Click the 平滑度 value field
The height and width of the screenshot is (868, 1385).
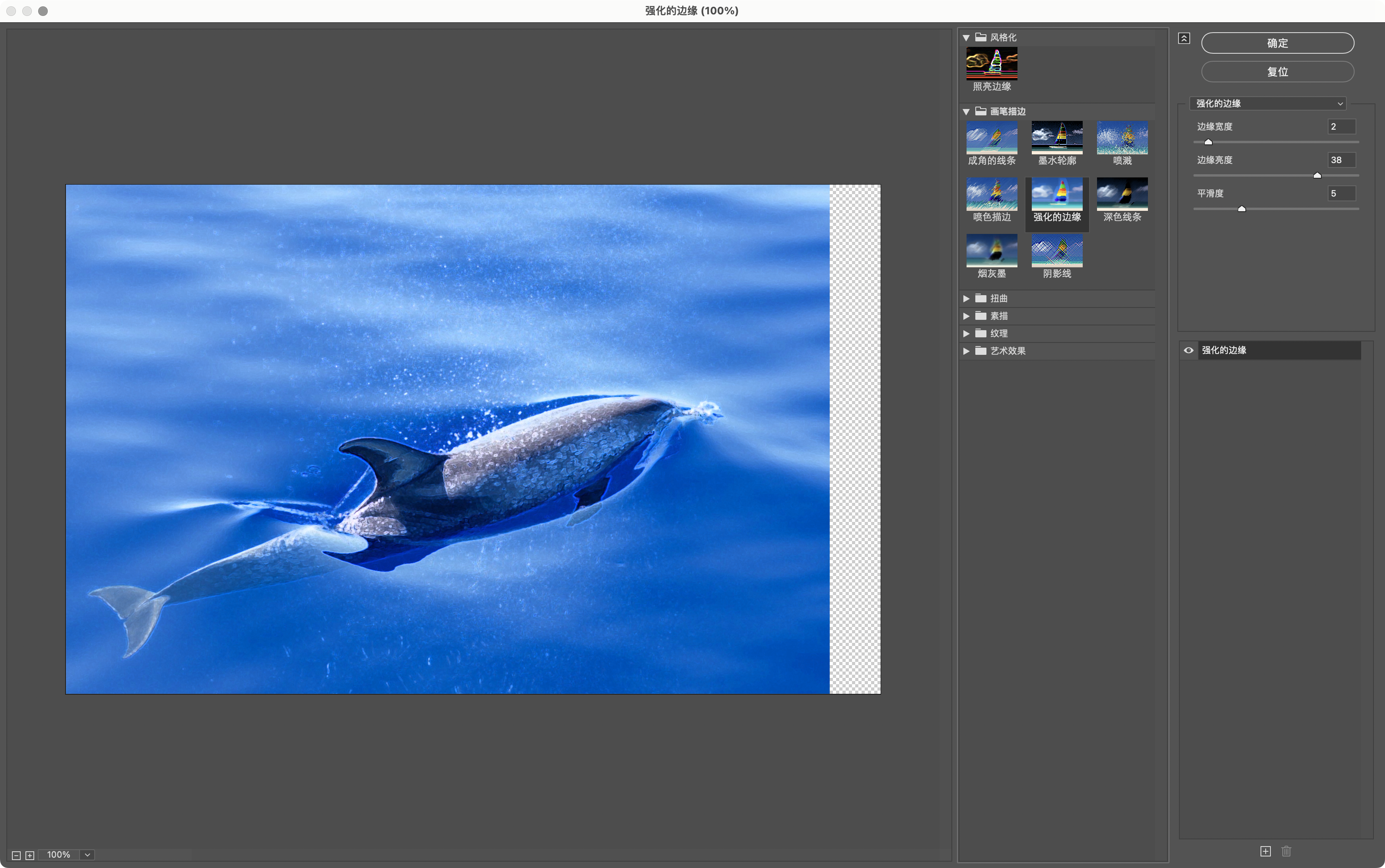[1341, 193]
